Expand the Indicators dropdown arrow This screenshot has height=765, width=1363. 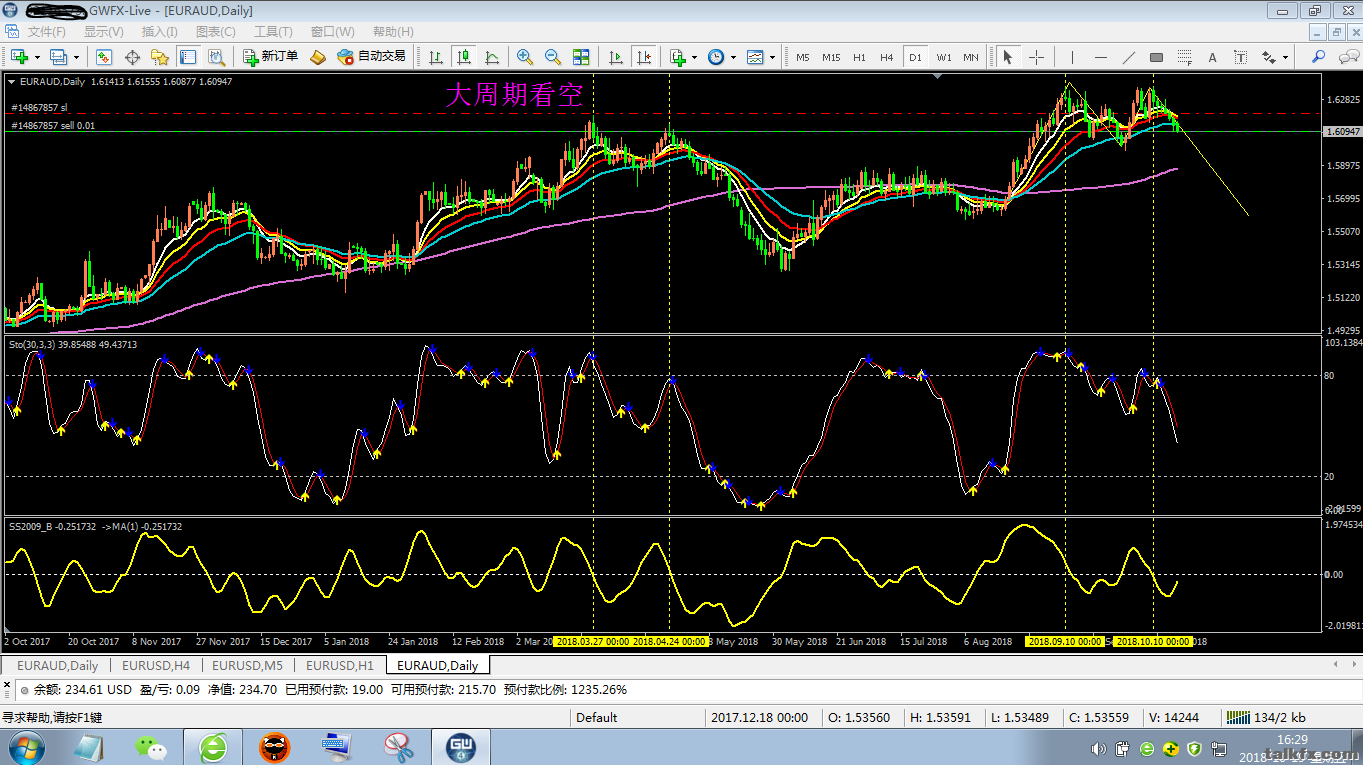(x=694, y=57)
